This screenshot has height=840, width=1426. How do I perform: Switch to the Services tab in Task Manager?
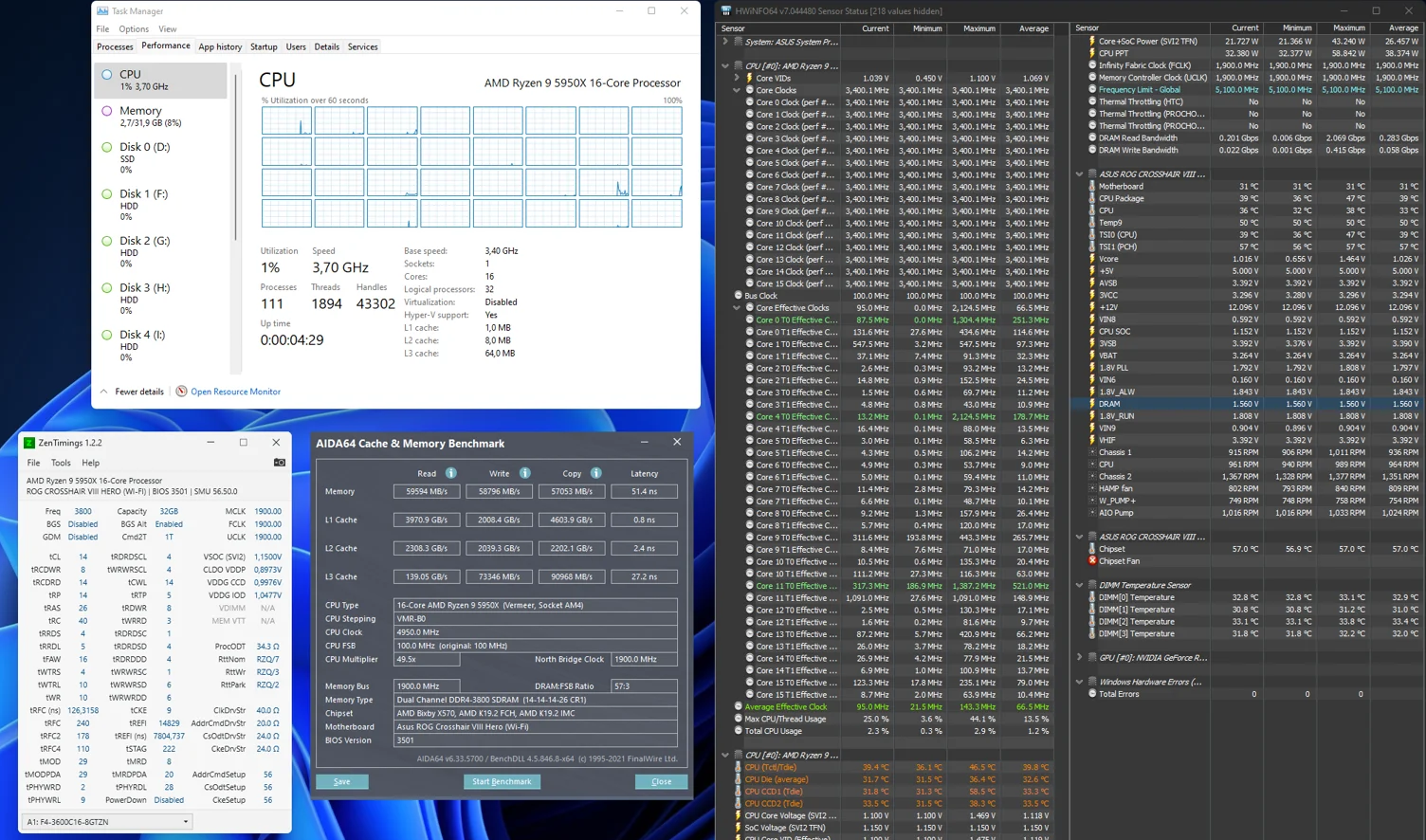[x=363, y=46]
